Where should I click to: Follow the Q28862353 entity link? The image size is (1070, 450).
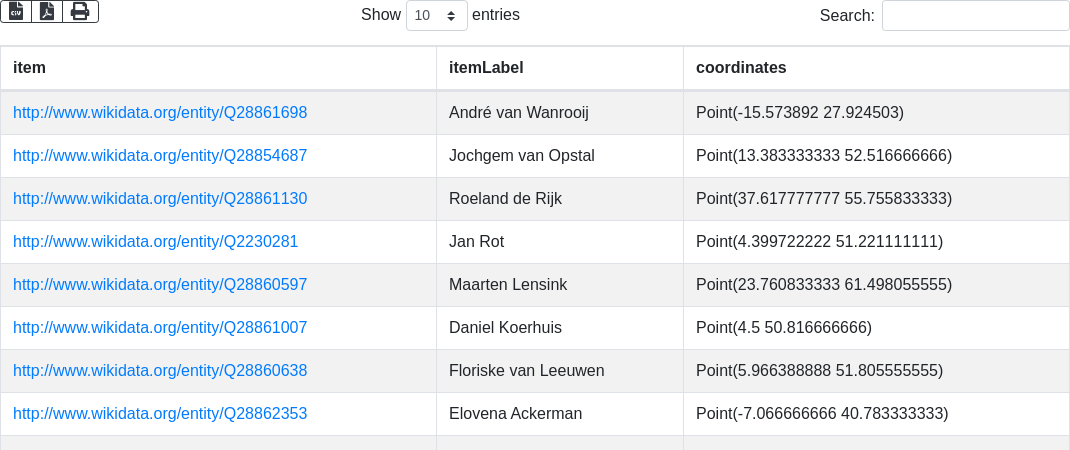pyautogui.click(x=160, y=414)
